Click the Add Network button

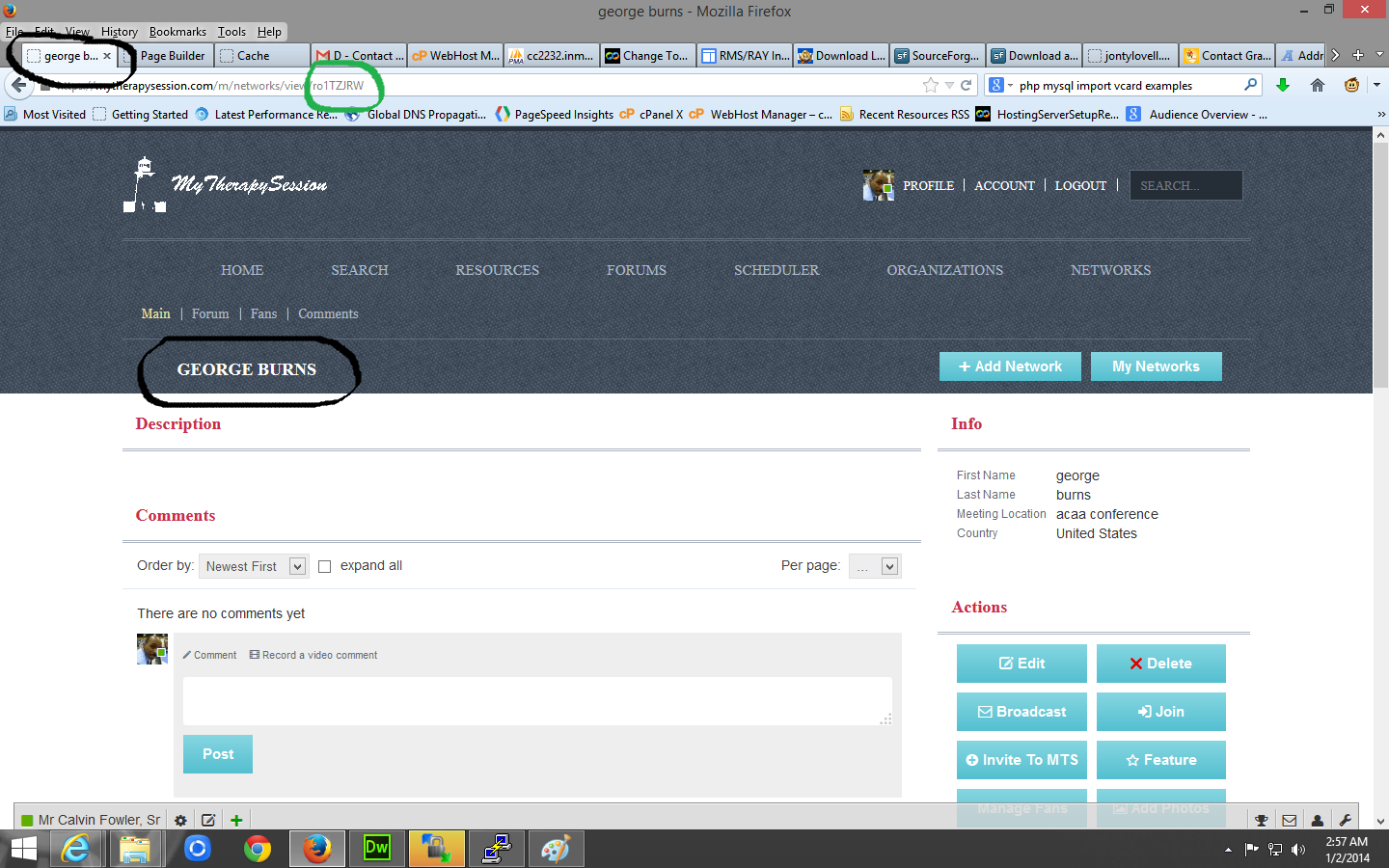tap(1010, 366)
